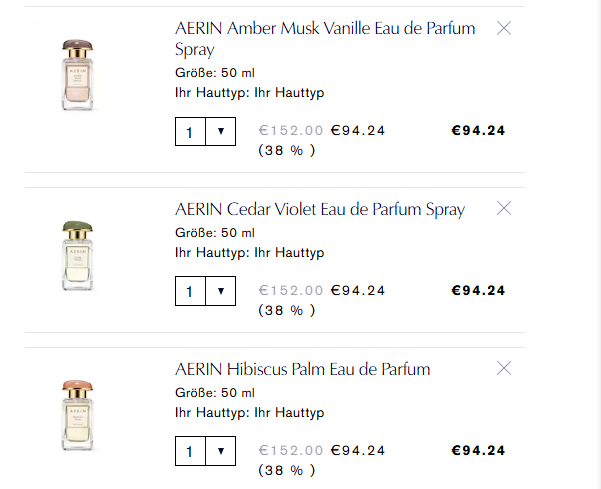Click crossed-out €152.00 price for Amber Musk Vanille
Screen dimensions: 601x489
(291, 130)
